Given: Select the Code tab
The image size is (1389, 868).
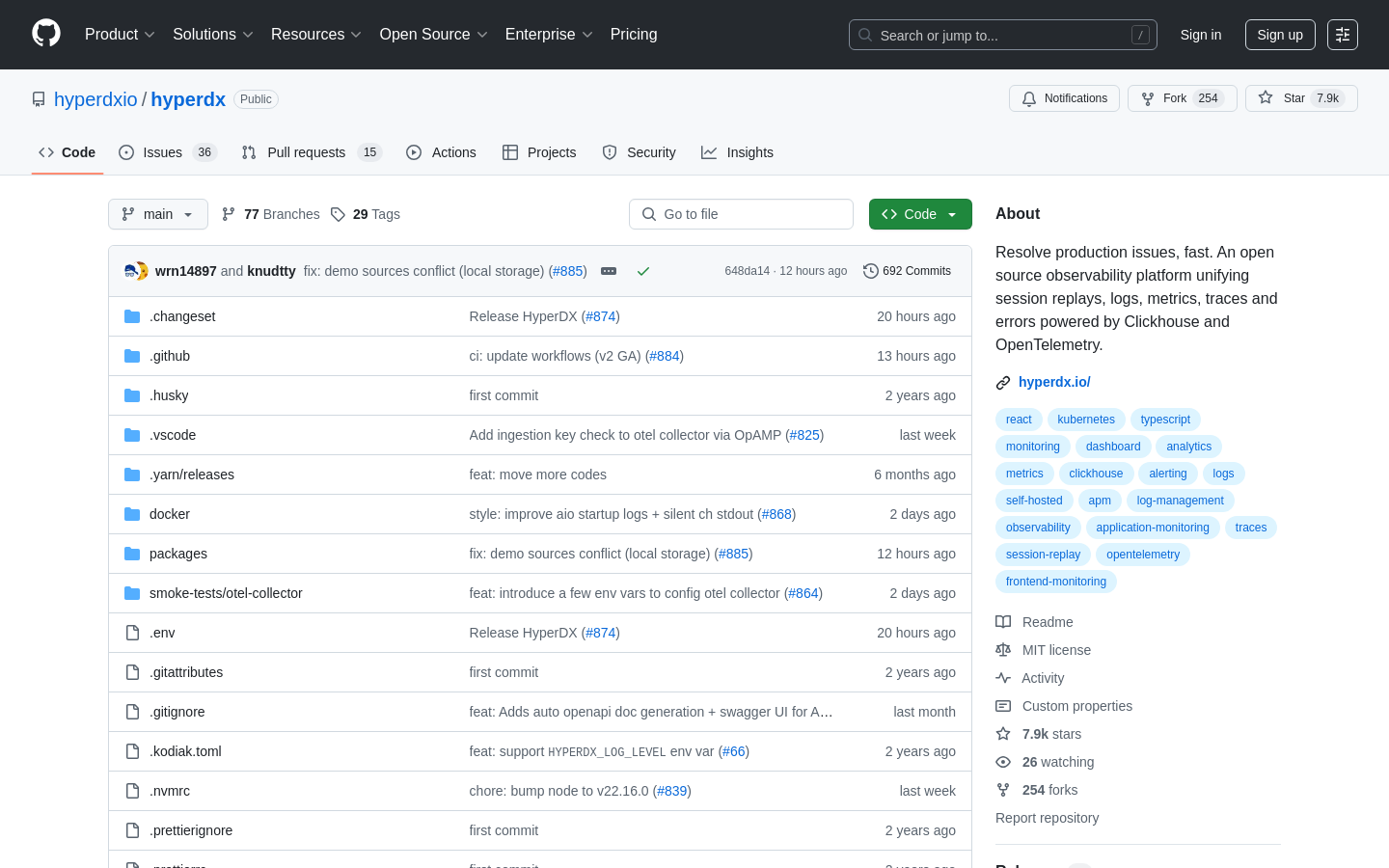Looking at the screenshot, I should [x=68, y=152].
